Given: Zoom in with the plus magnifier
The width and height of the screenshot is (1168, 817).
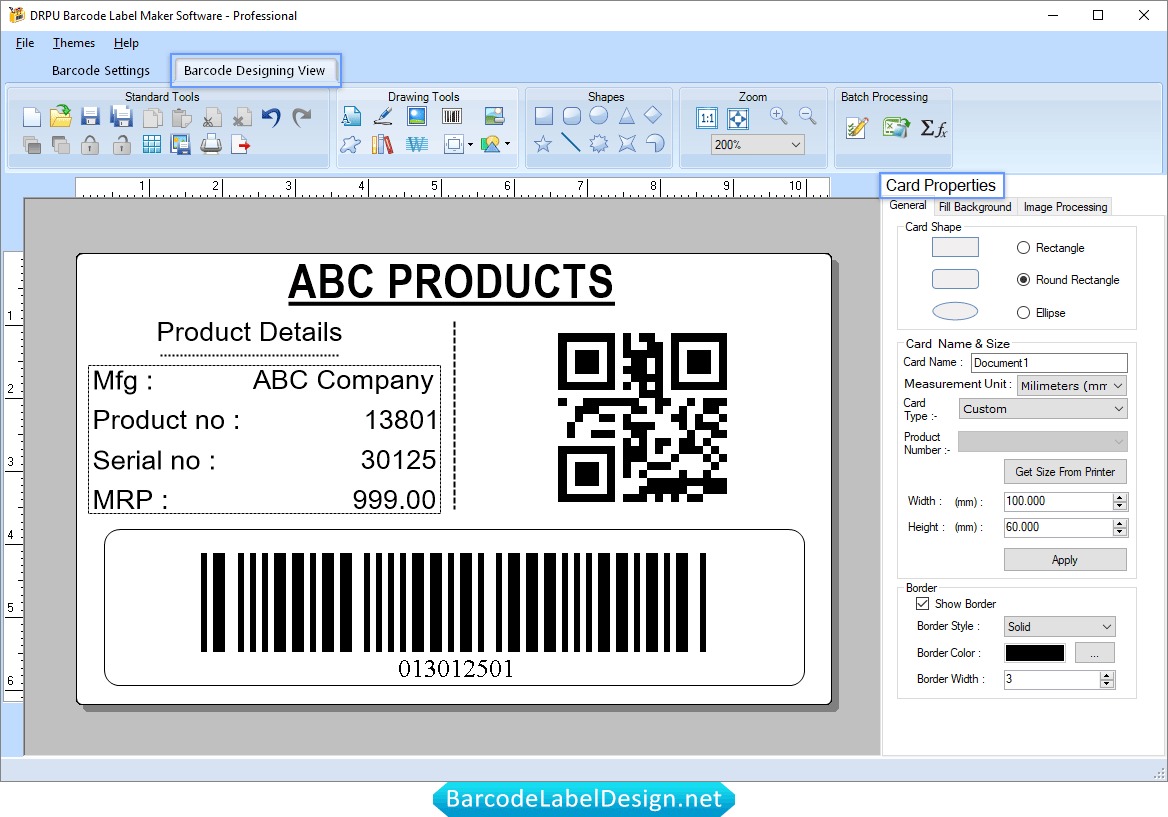Looking at the screenshot, I should click(778, 115).
